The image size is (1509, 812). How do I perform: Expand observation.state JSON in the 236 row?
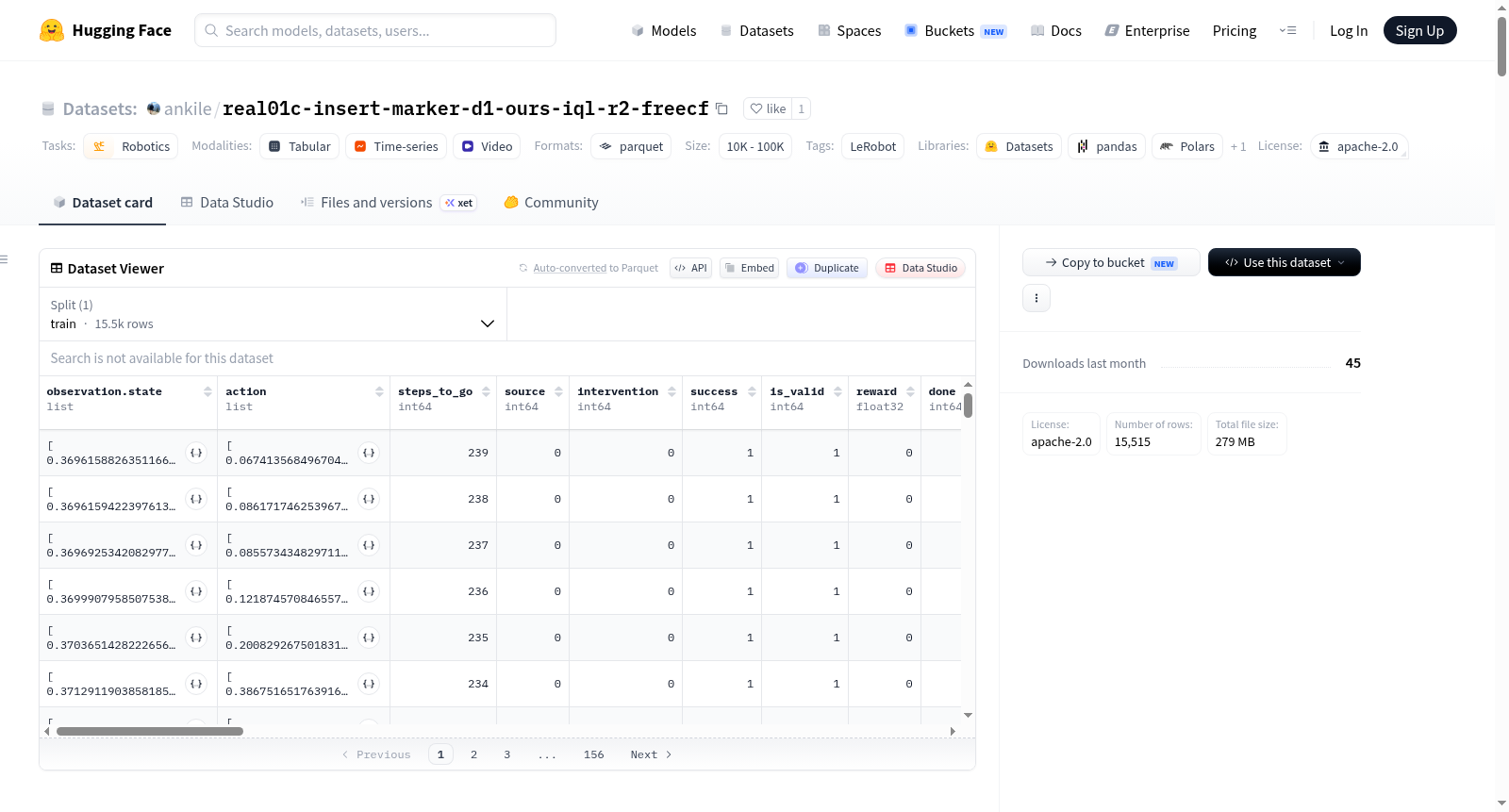(196, 591)
